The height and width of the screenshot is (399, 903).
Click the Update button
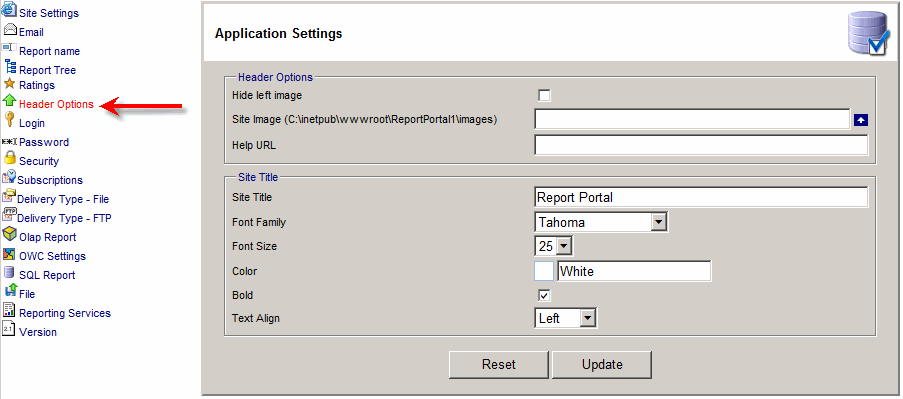click(x=602, y=364)
